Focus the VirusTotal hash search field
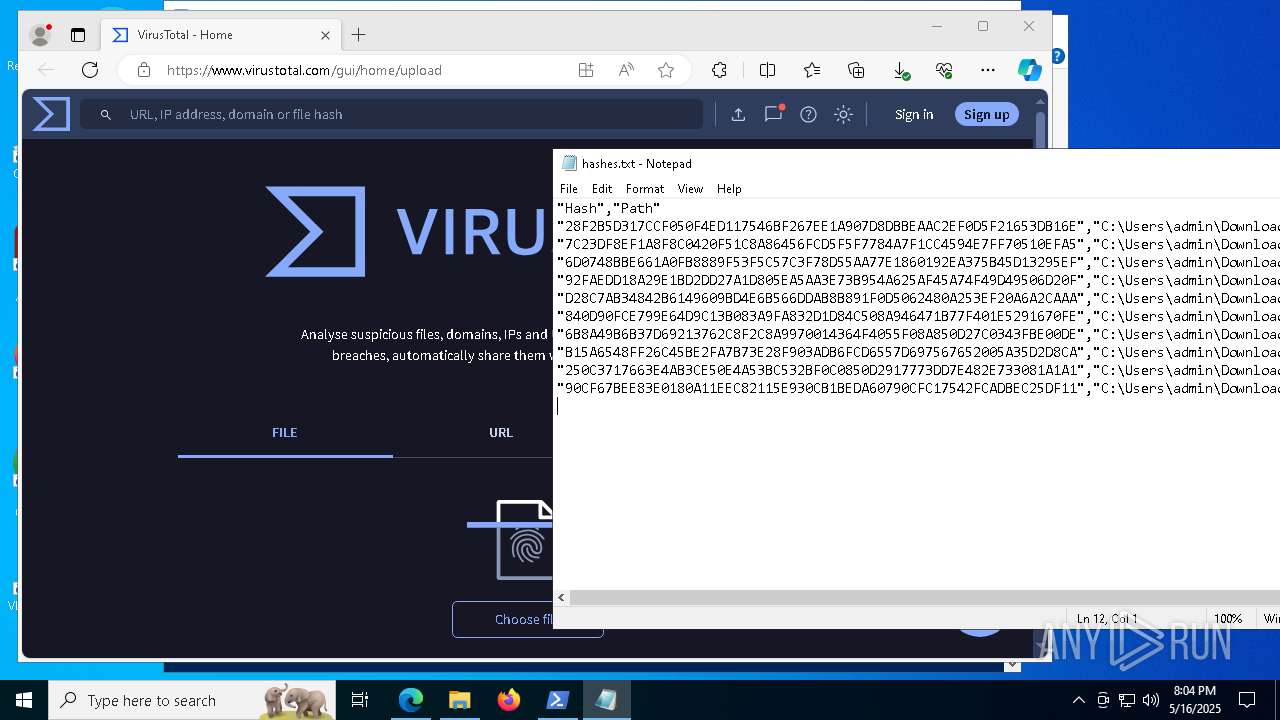Image resolution: width=1280 pixels, height=720 pixels. 392,114
